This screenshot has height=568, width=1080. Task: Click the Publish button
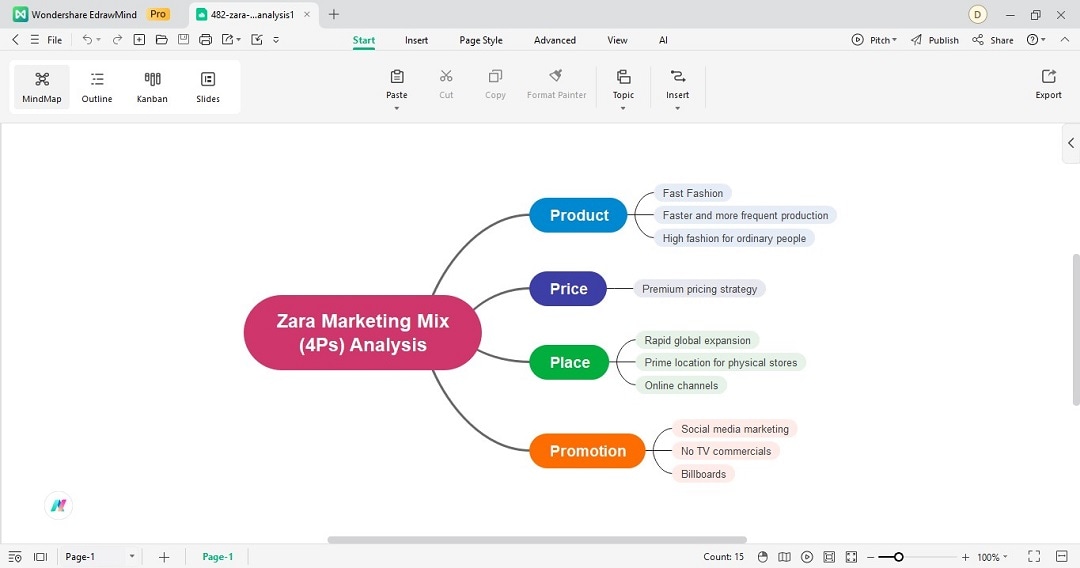[x=935, y=40]
